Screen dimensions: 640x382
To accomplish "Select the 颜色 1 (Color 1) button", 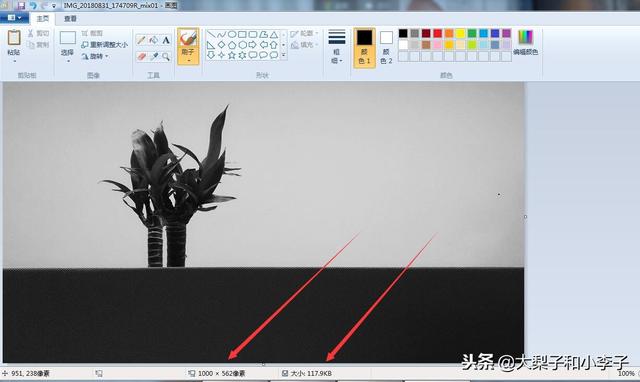I will [x=364, y=47].
